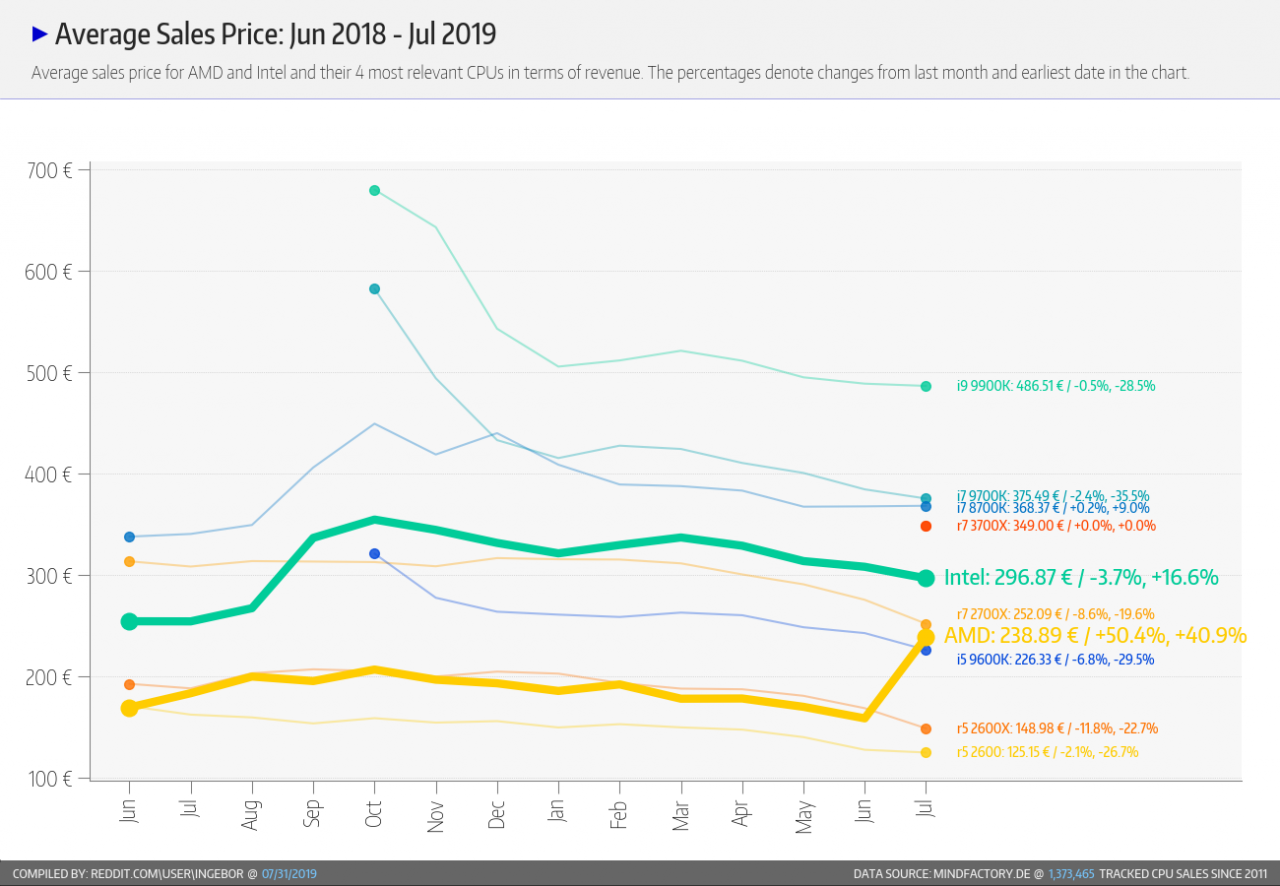Image resolution: width=1280 pixels, height=886 pixels.
Task: Click the r5 2600 endpoint dot in July
Action: click(926, 753)
